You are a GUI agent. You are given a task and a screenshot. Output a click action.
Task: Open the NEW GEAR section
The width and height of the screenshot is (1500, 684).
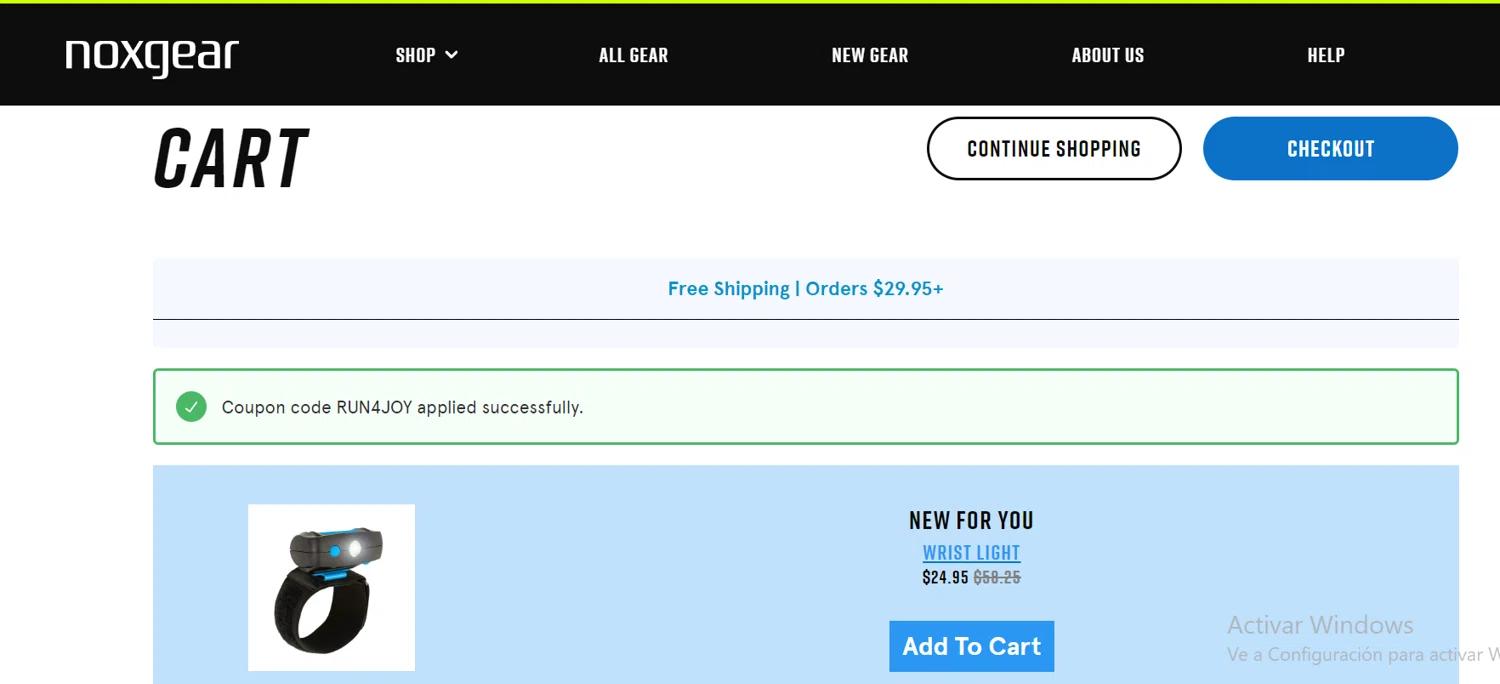(x=870, y=55)
